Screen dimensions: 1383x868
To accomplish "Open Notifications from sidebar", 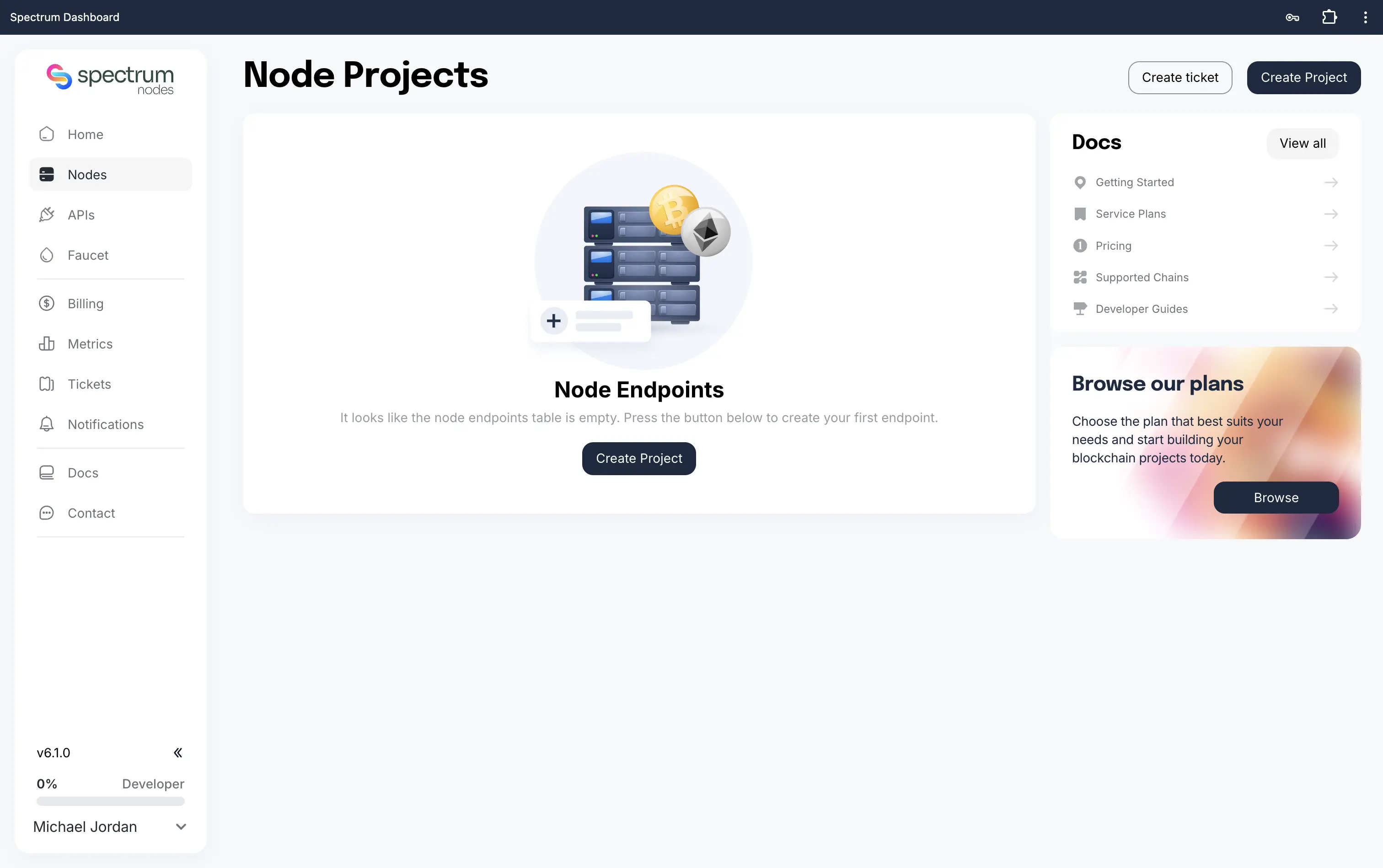I will (110, 423).
